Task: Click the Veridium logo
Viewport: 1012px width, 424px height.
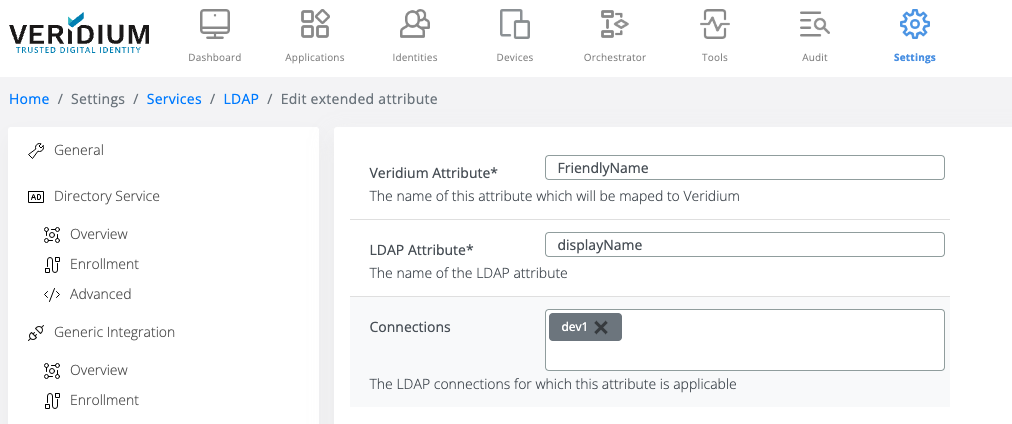Action: pyautogui.click(x=79, y=38)
